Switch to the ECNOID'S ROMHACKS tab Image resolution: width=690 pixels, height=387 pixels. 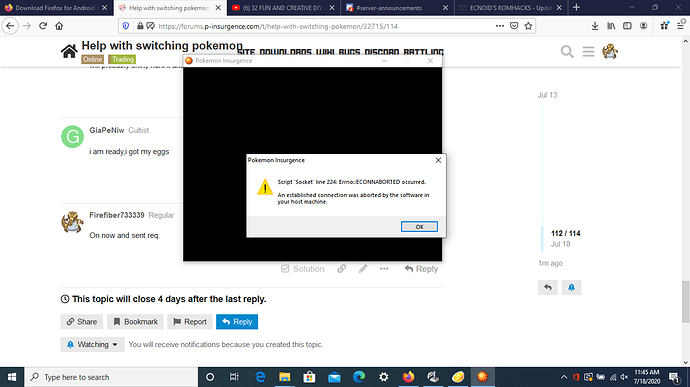pyautogui.click(x=506, y=8)
